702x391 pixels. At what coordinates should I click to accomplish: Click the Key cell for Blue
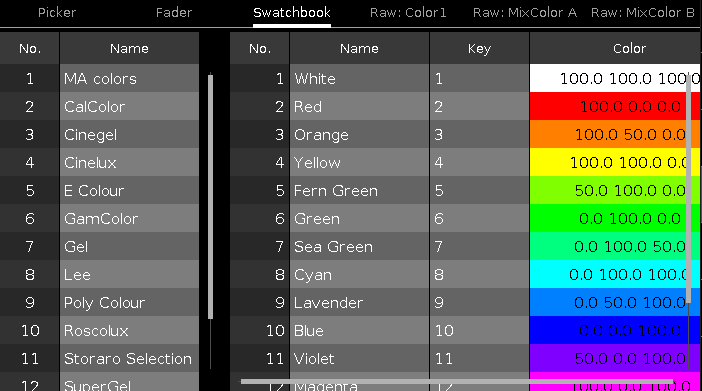click(479, 331)
